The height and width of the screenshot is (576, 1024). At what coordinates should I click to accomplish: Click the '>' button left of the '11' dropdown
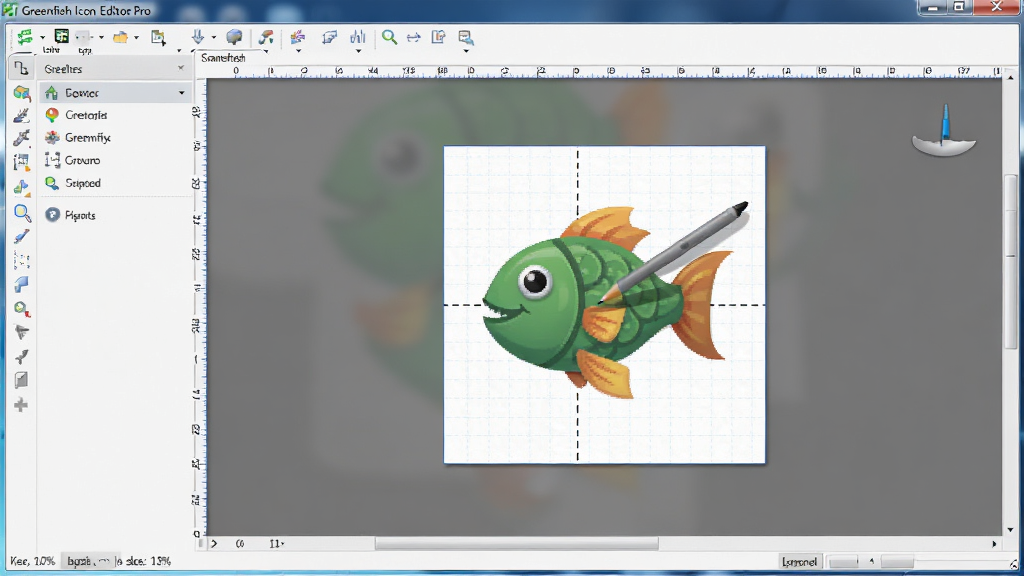coord(214,543)
